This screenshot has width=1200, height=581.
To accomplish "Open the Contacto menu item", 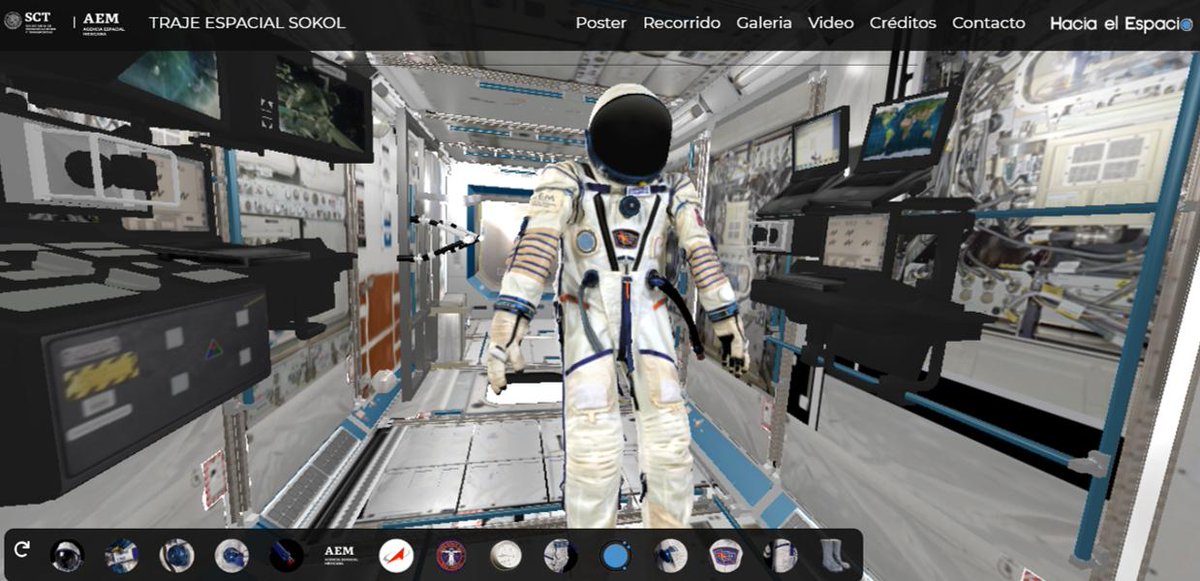I will pos(988,23).
